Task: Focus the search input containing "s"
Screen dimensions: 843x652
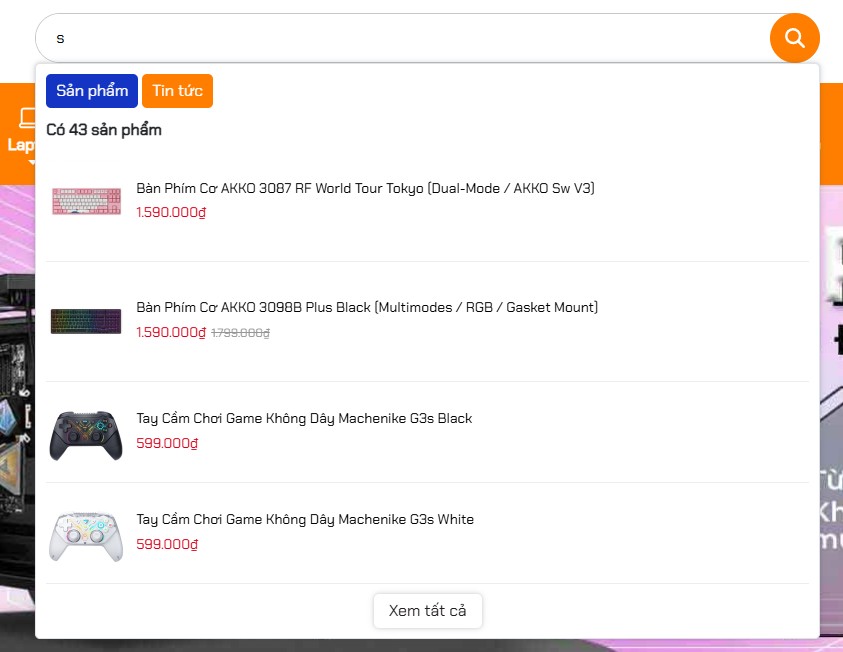Action: [x=402, y=38]
